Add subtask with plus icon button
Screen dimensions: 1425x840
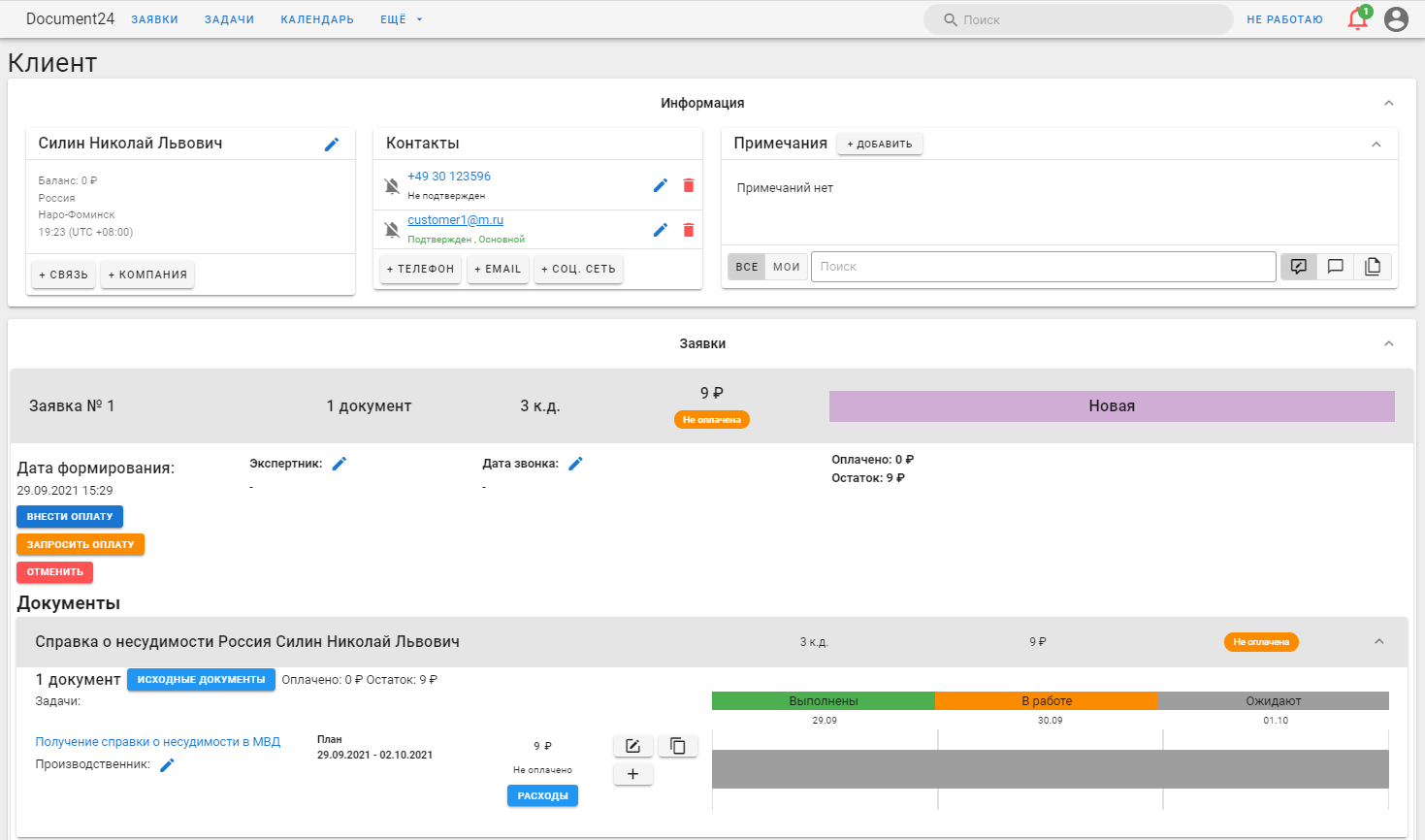(x=633, y=774)
